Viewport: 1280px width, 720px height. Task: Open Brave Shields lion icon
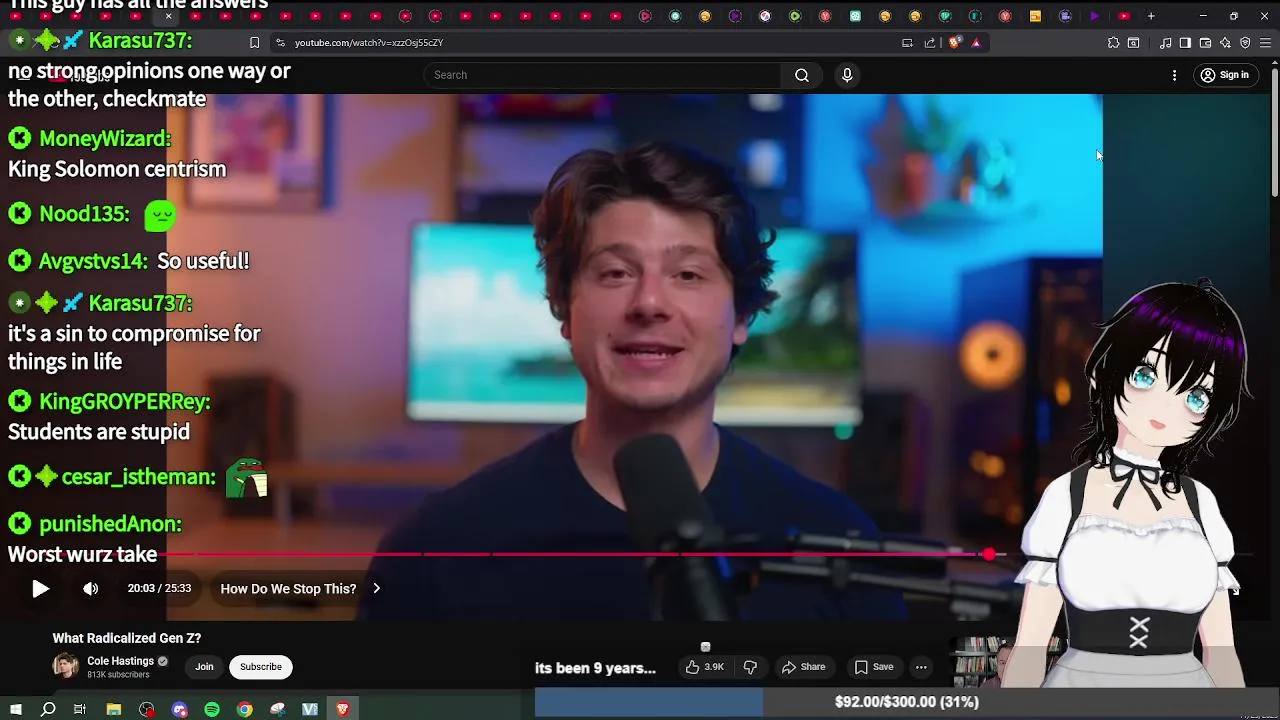pos(955,43)
